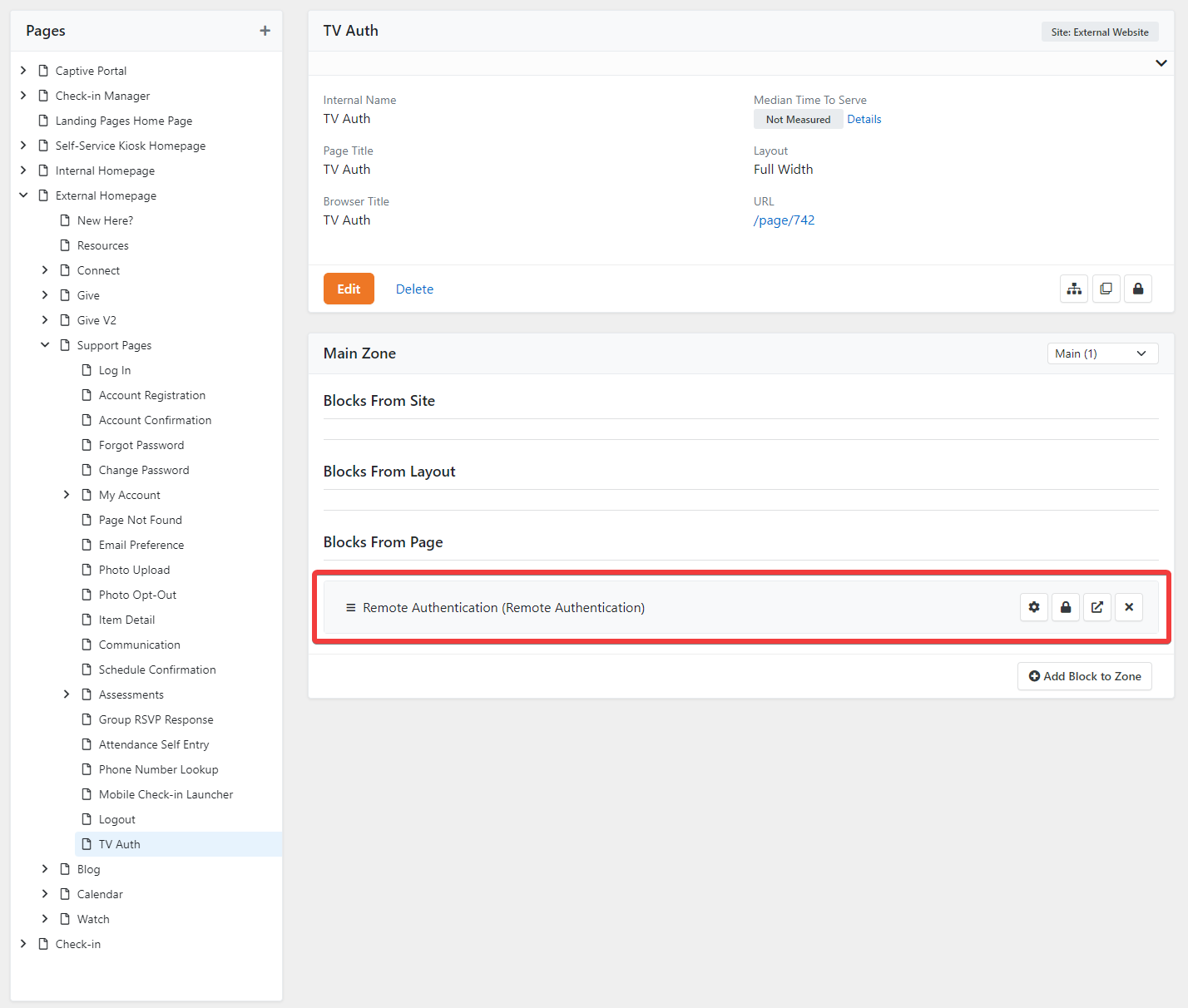Click Add Block to Zone button
Viewport: 1188px width, 1008px height.
(1084, 676)
